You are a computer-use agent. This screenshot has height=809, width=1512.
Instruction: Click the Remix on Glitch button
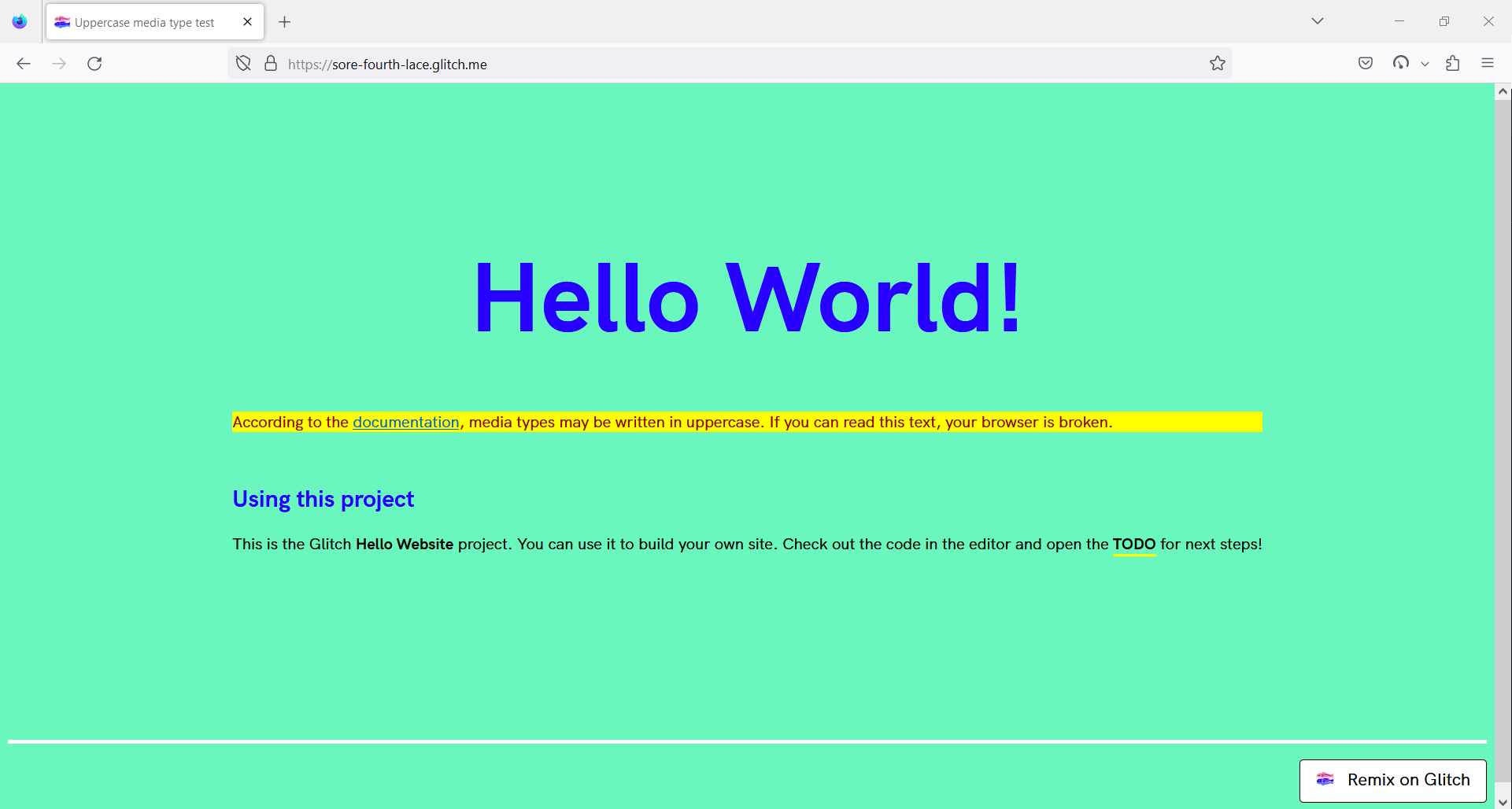pos(1392,780)
